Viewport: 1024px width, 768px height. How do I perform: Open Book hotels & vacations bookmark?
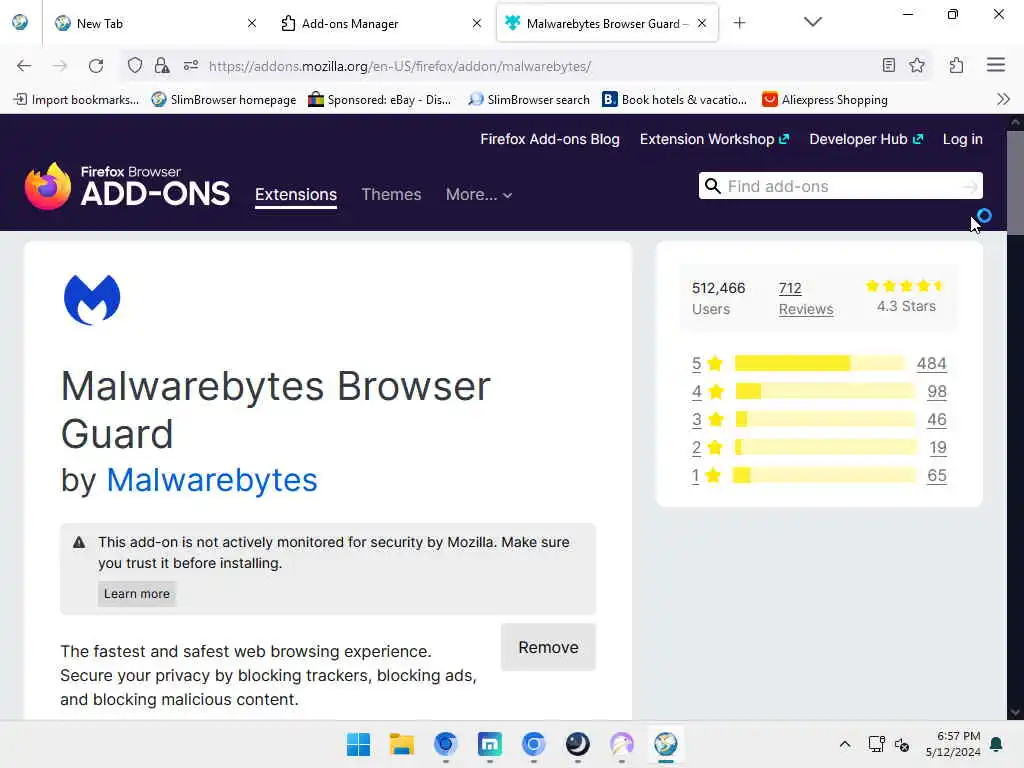pos(675,100)
